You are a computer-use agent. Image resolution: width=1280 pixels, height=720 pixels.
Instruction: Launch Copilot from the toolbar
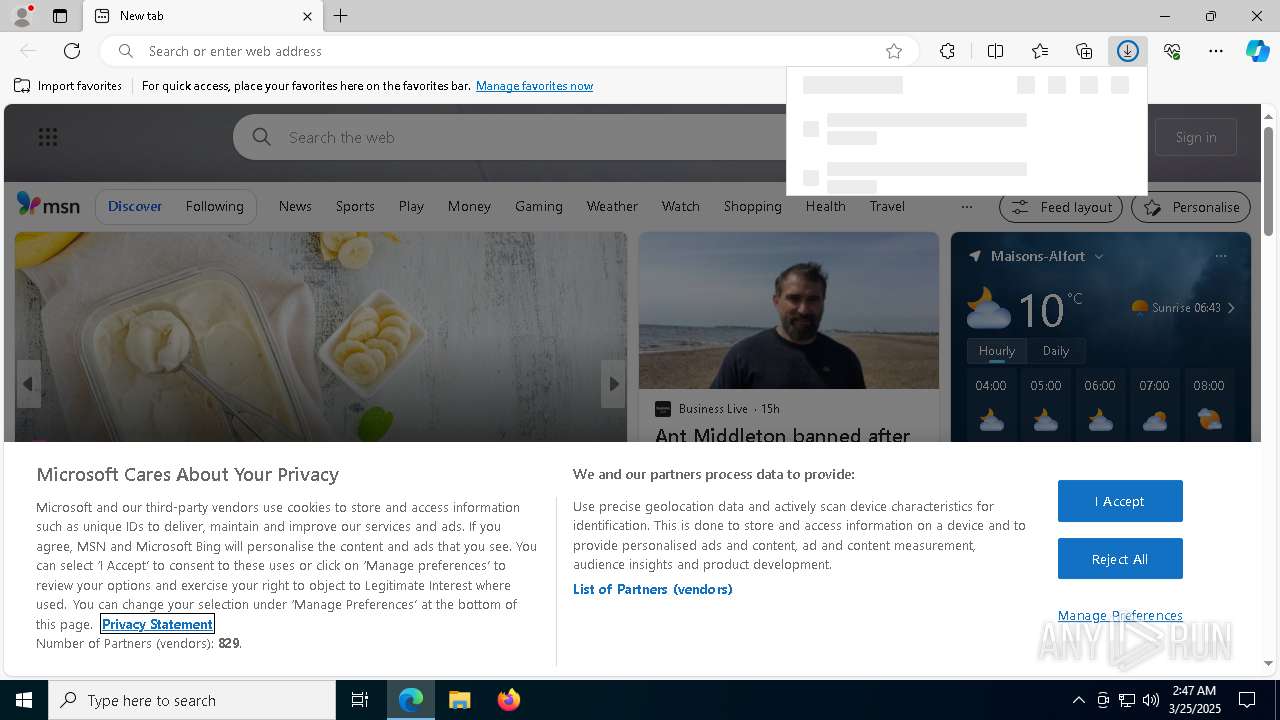point(1257,51)
